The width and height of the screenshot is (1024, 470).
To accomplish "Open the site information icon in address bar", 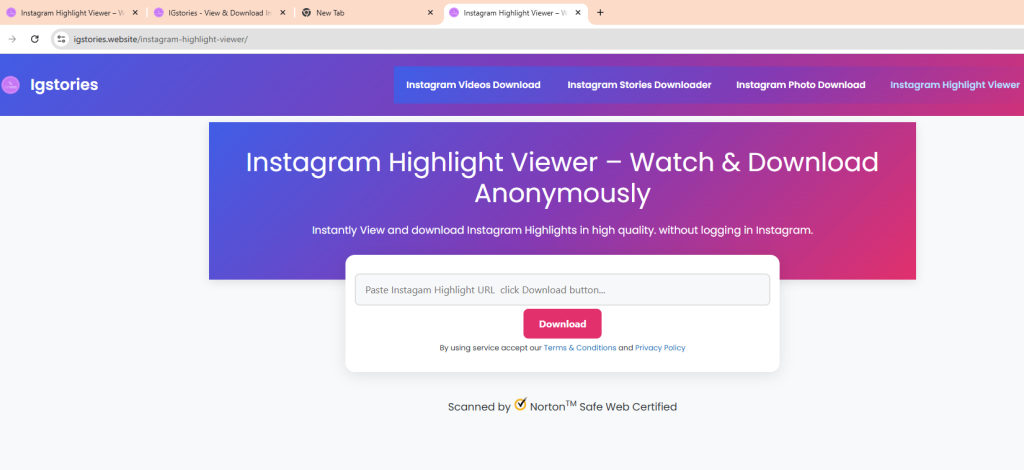I will tap(61, 39).
